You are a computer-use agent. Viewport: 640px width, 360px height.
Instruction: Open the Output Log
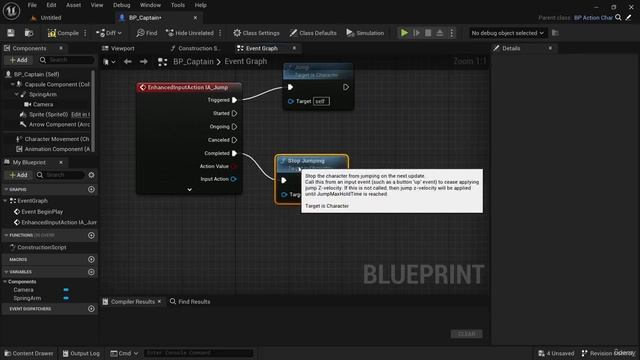(x=81, y=353)
